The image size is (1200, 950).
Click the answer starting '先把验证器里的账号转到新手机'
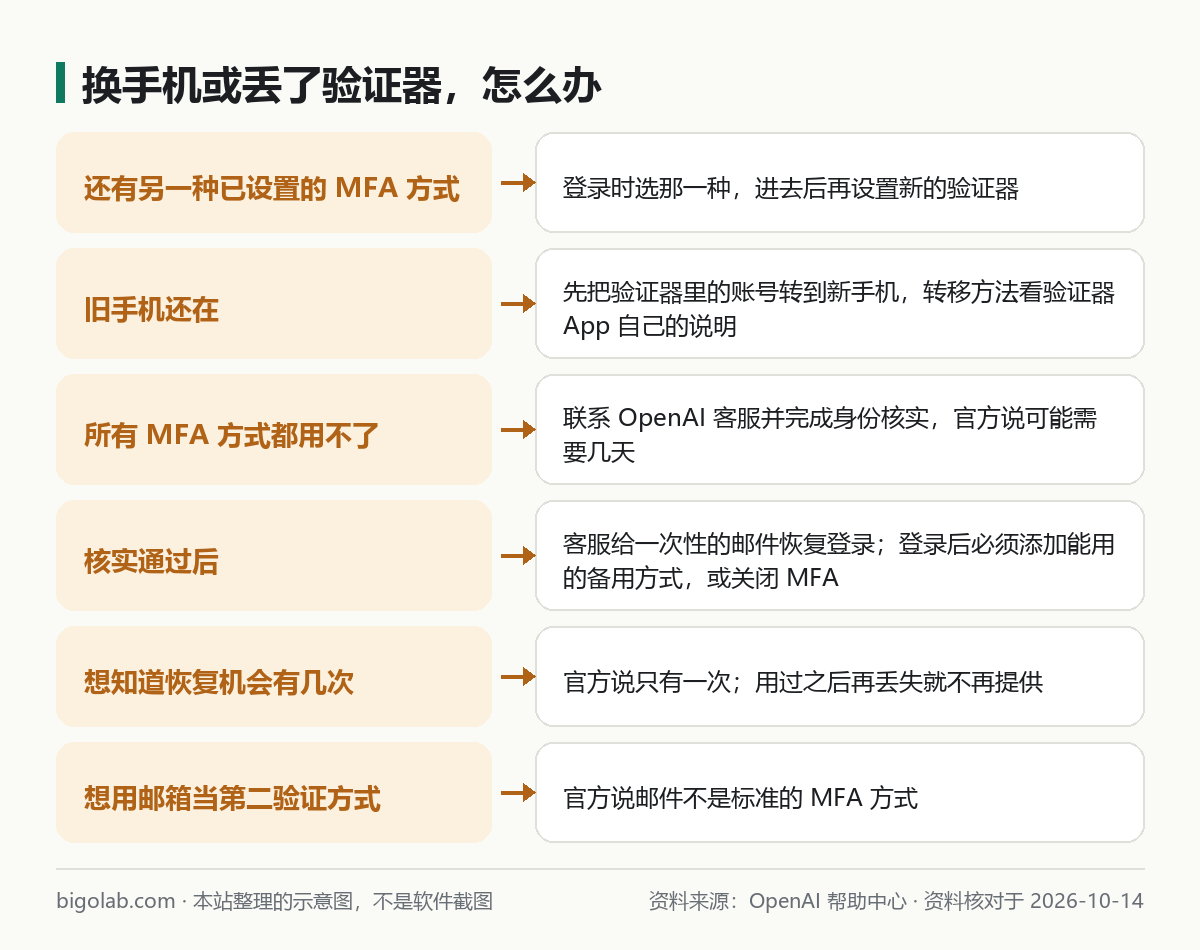tap(840, 304)
